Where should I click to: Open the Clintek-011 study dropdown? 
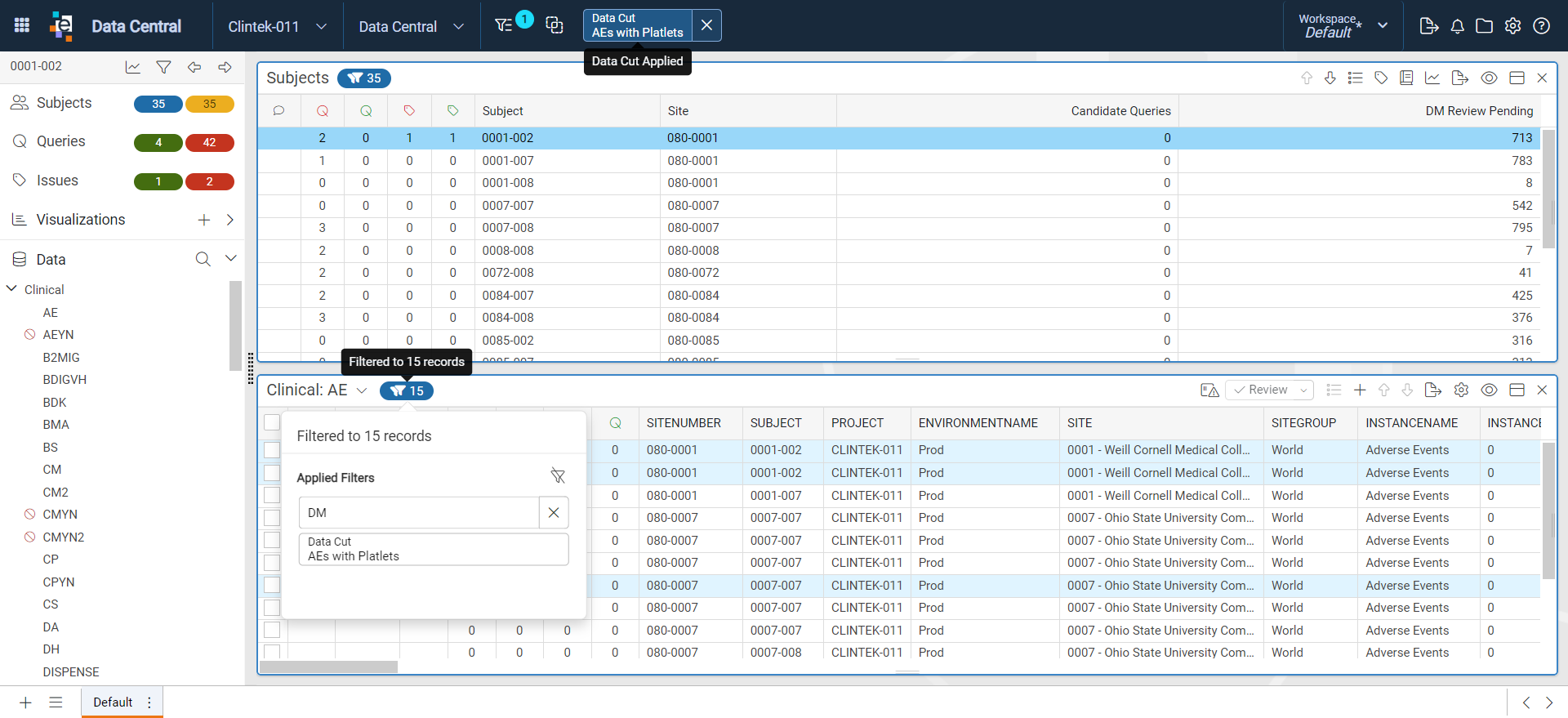tap(278, 26)
